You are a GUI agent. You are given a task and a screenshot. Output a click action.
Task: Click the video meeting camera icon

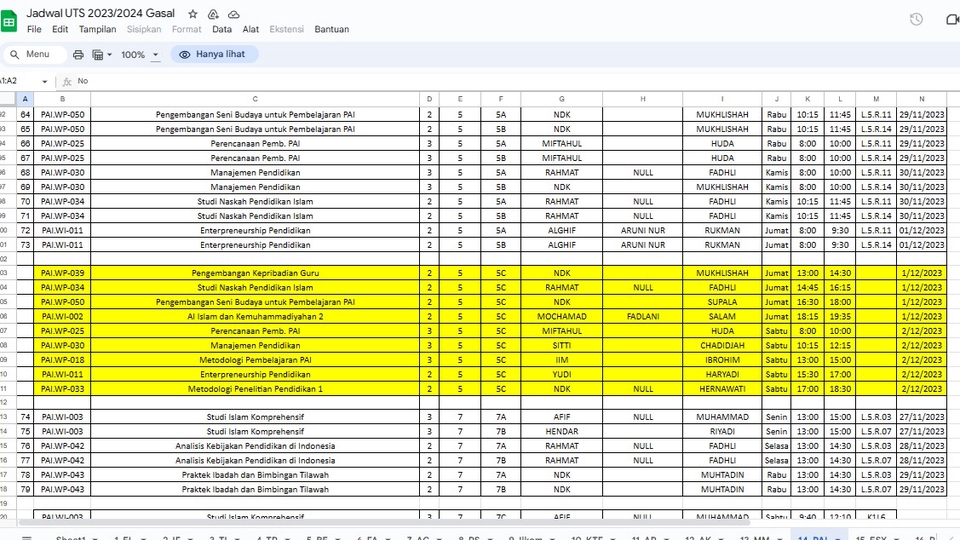(x=953, y=20)
